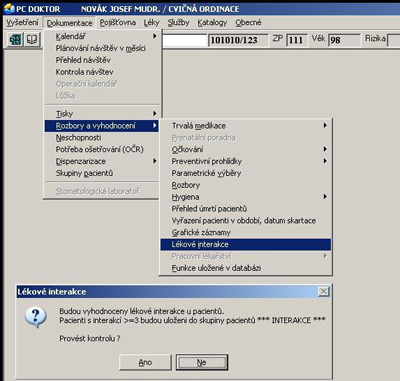Expand the Kalendář submenu

point(102,36)
